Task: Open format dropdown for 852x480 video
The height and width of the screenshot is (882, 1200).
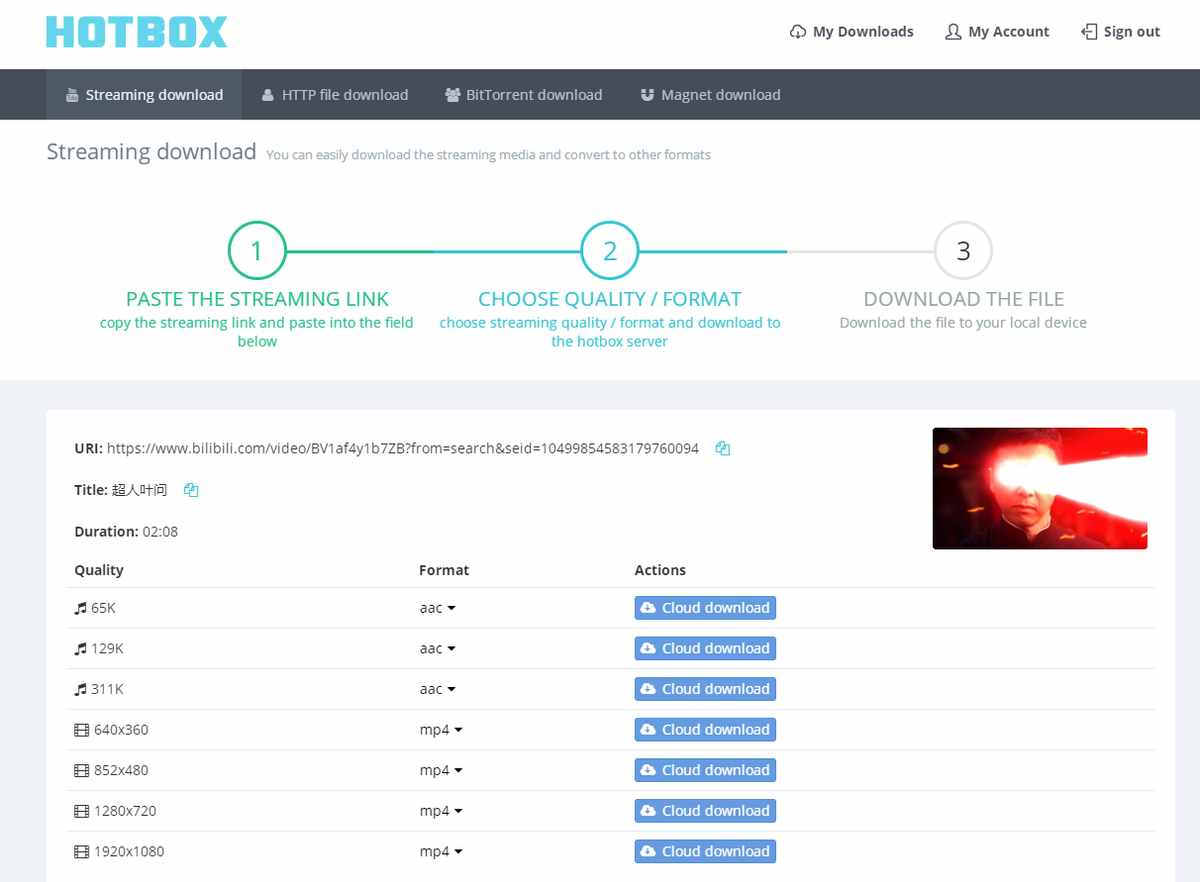Action: pos(441,770)
